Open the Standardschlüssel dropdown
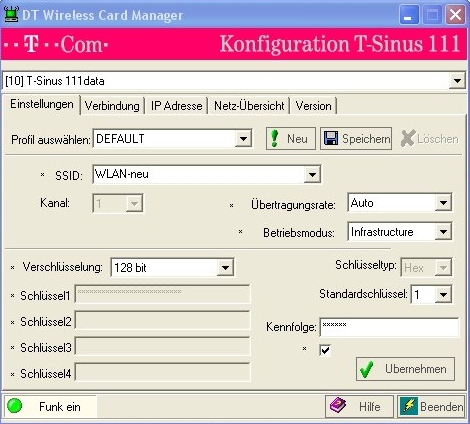This screenshot has width=470, height=424. point(443,294)
